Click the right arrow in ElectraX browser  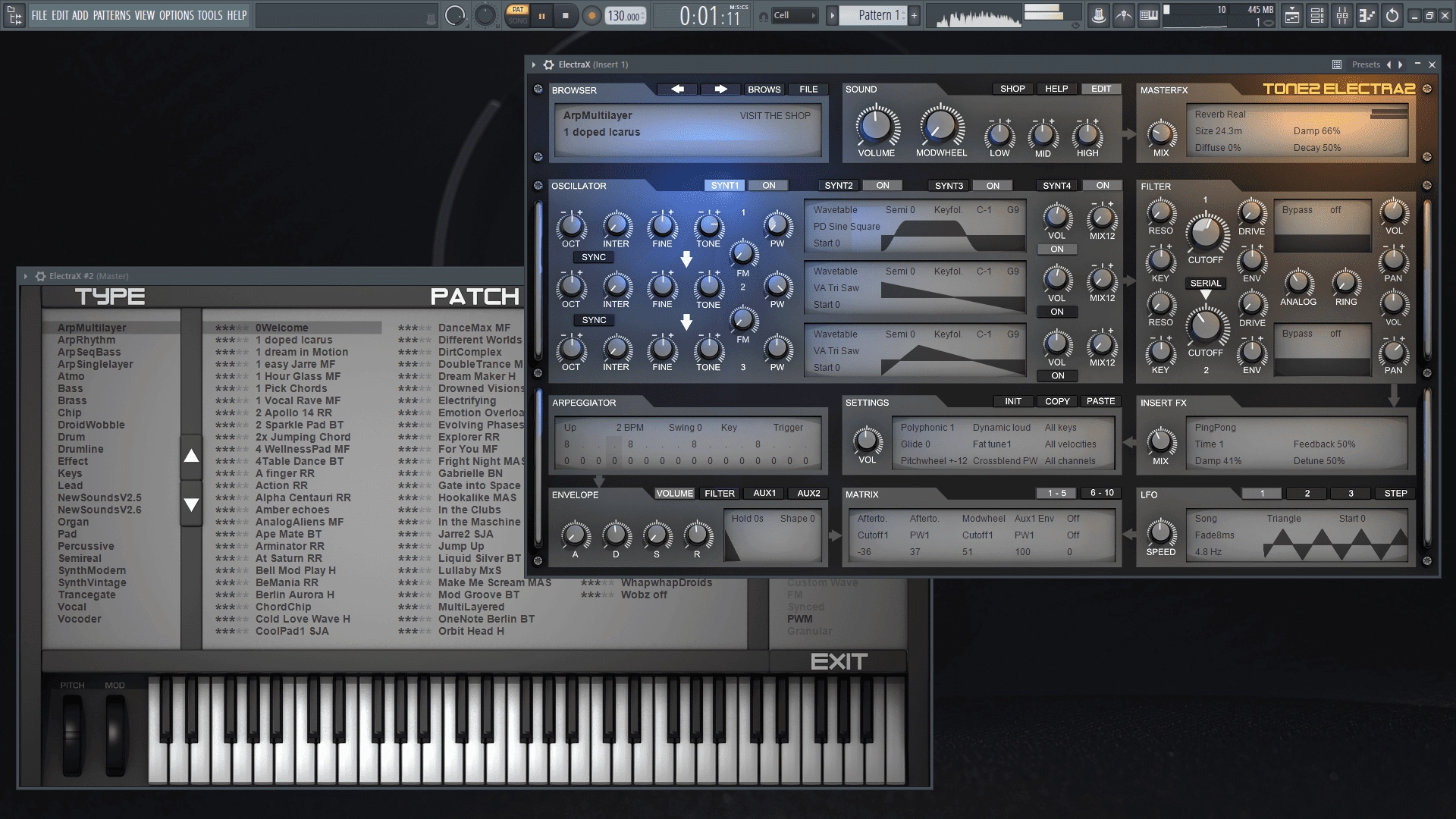[x=720, y=89]
